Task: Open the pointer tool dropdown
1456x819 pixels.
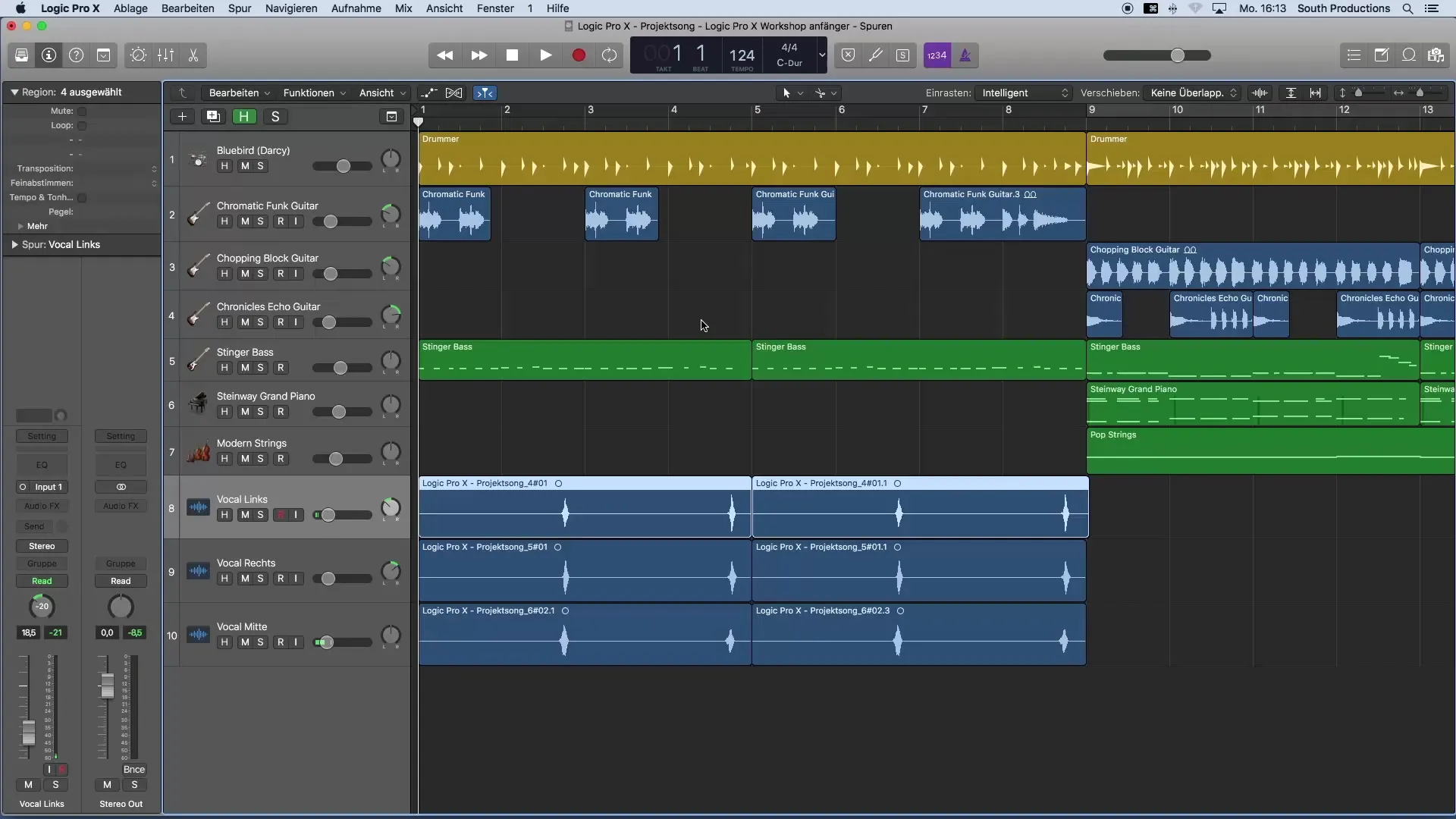Action: click(x=792, y=93)
